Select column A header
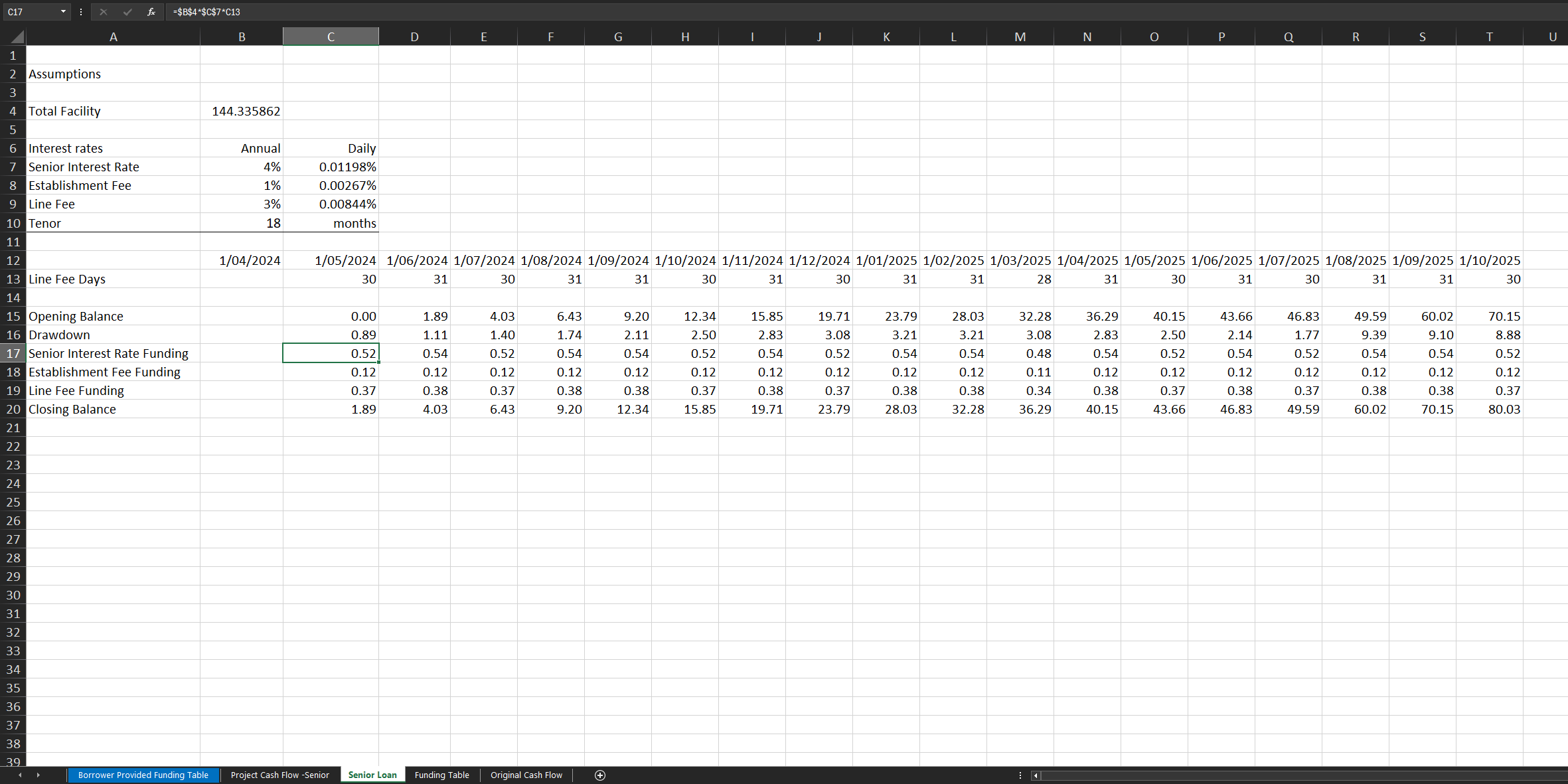 113,37
